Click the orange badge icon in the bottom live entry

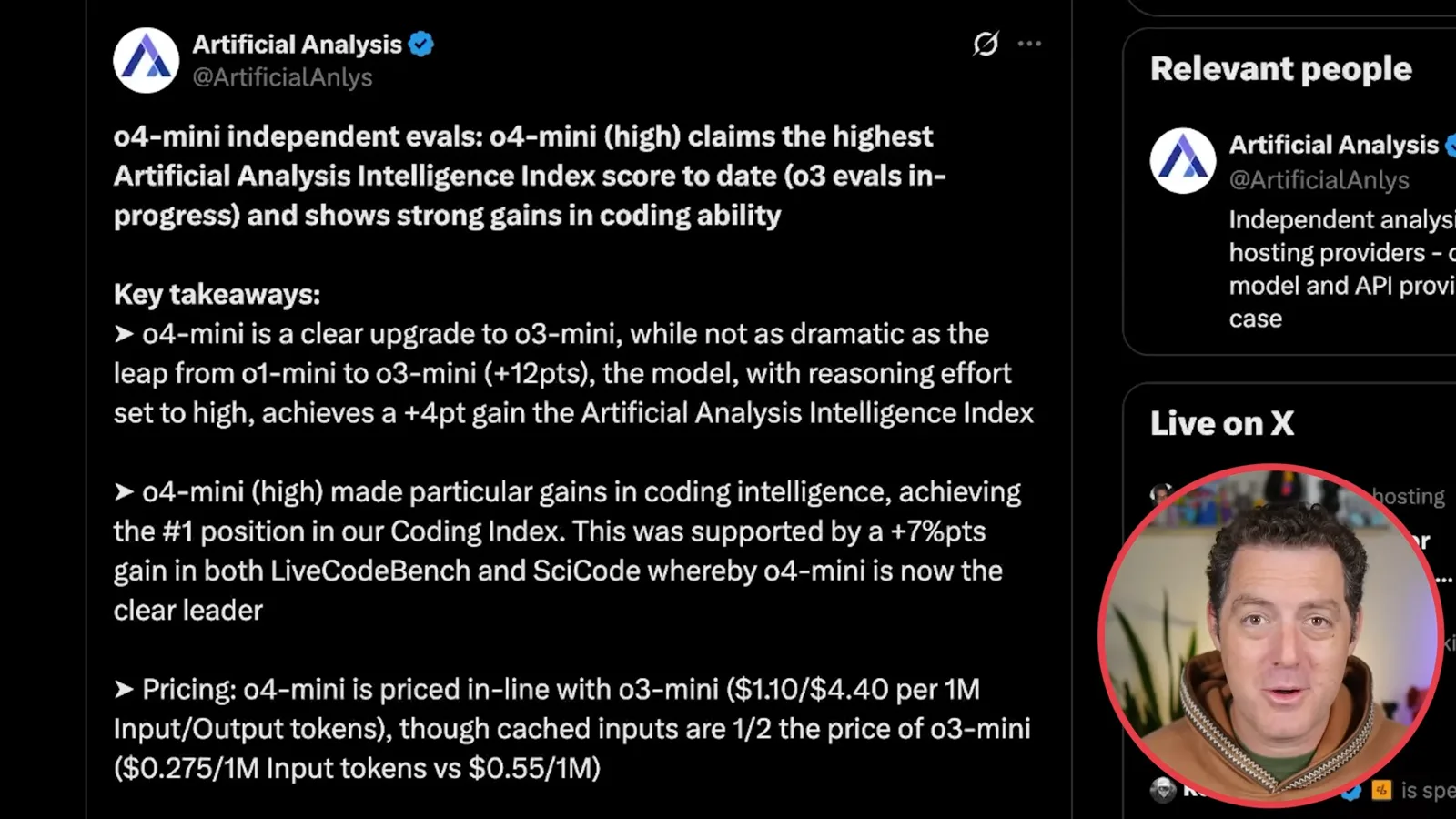point(1381,790)
